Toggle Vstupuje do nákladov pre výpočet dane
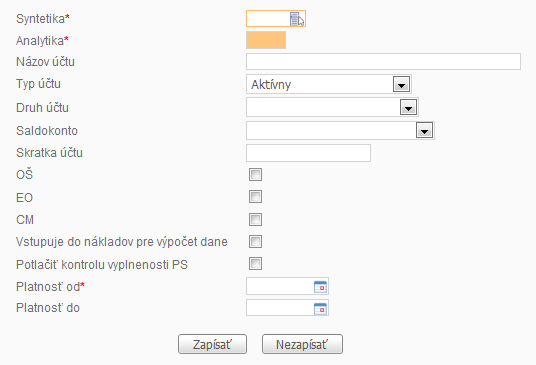Viewport: 536px width, 365px height. click(x=255, y=241)
